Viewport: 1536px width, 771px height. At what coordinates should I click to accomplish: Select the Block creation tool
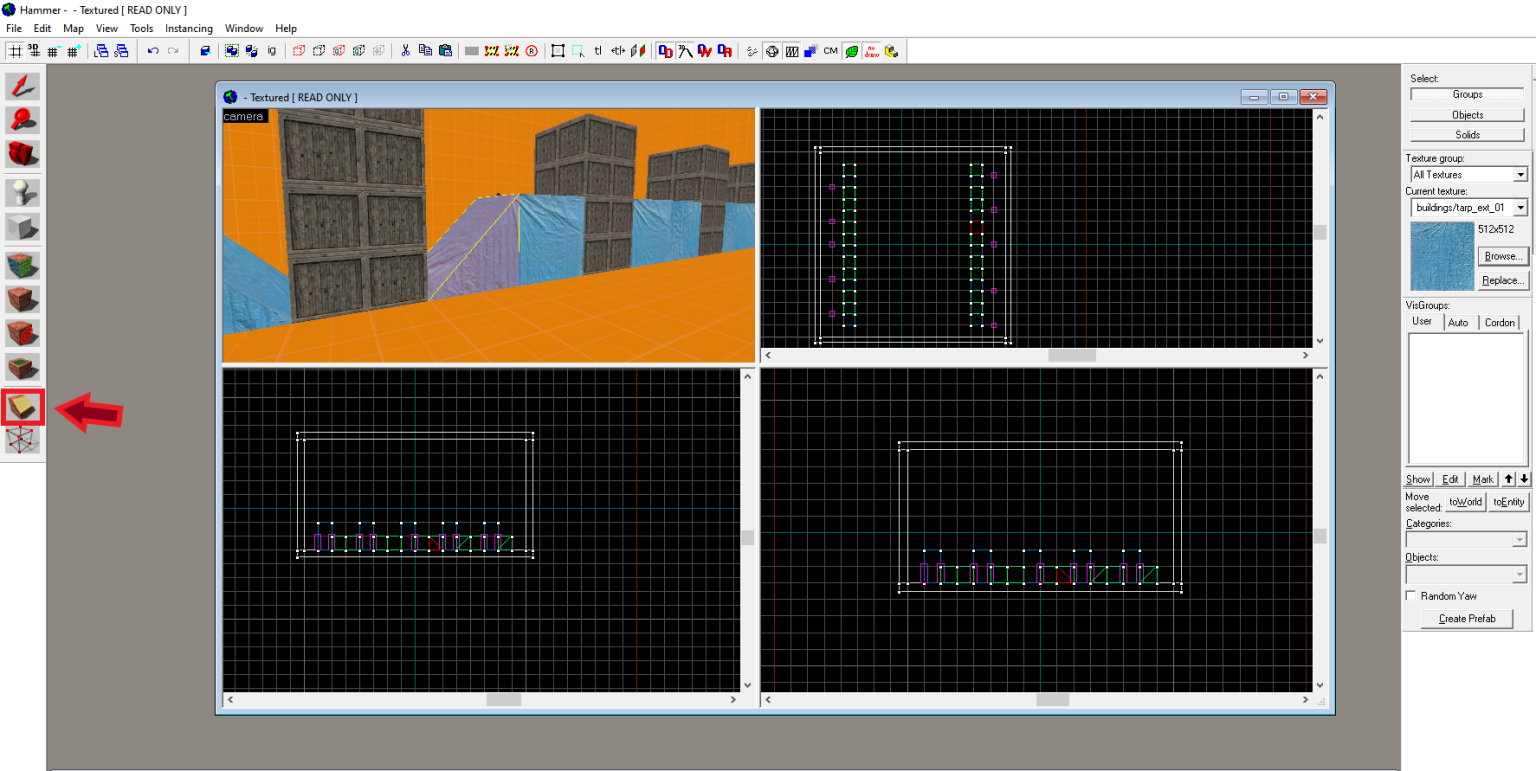[22, 227]
